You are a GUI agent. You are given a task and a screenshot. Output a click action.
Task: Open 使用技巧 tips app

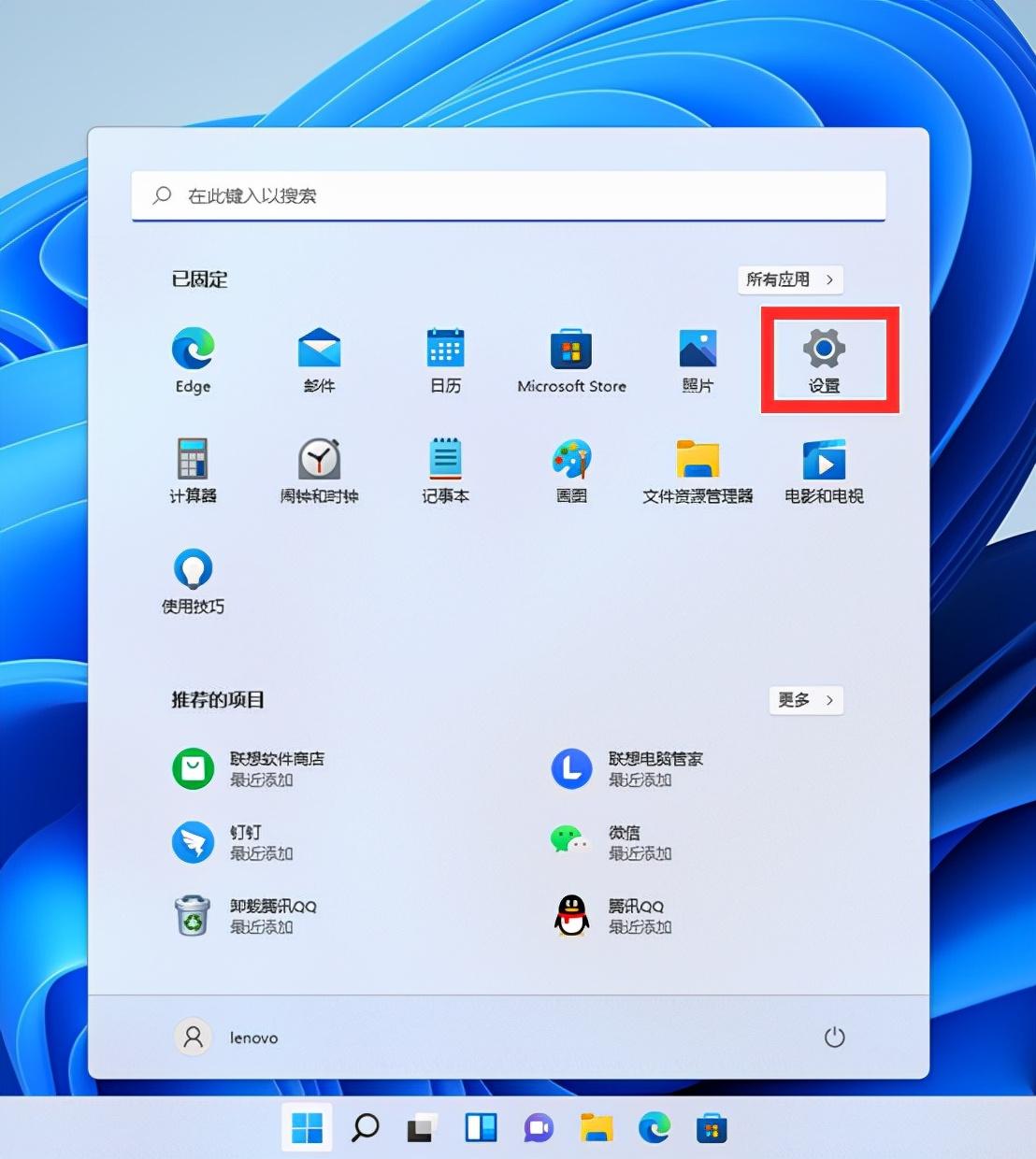(x=193, y=581)
